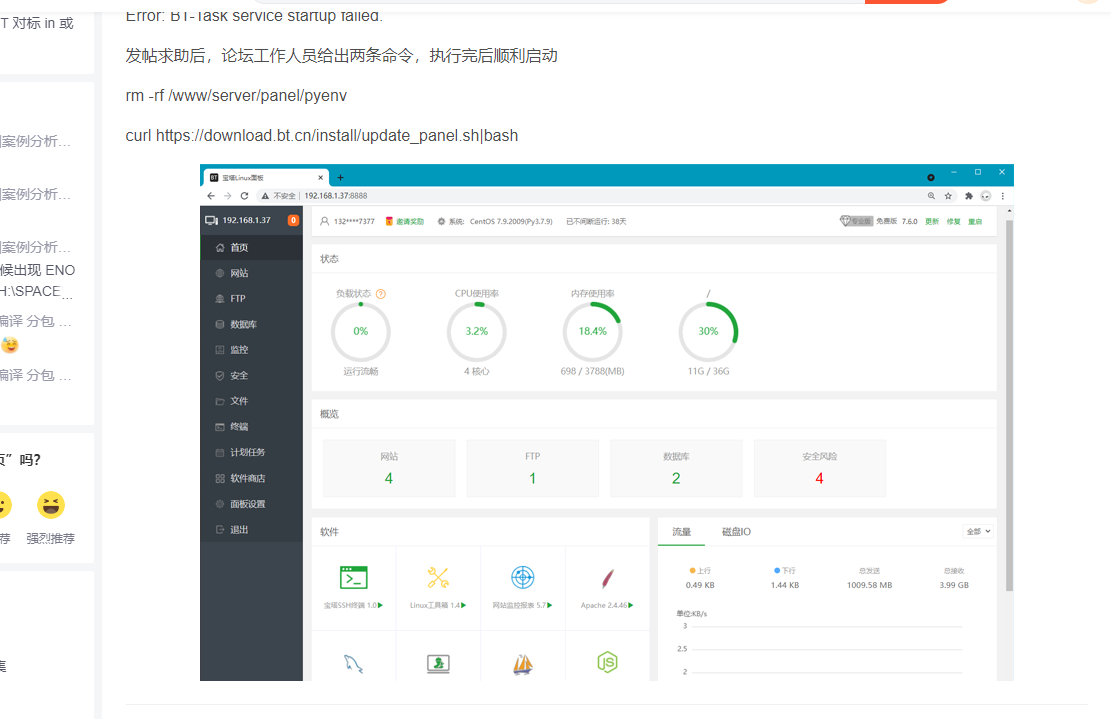
Task: Click the orange 0 notification badge
Action: 293,220
